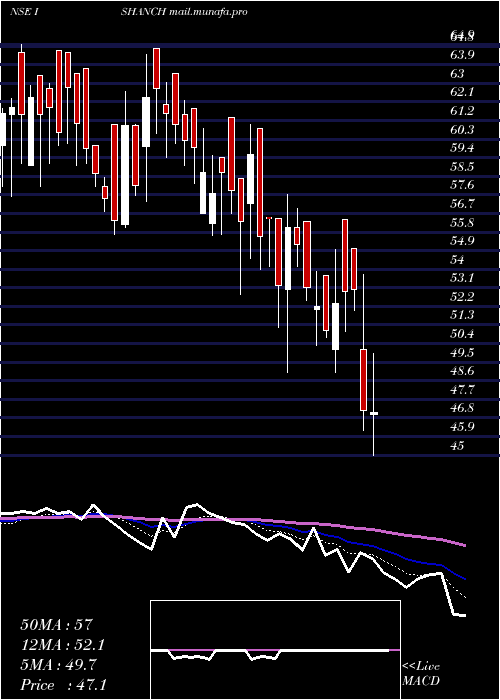The width and height of the screenshot is (500, 700).
Task: Click the 58.5 price axis label
Action: click(462, 167)
